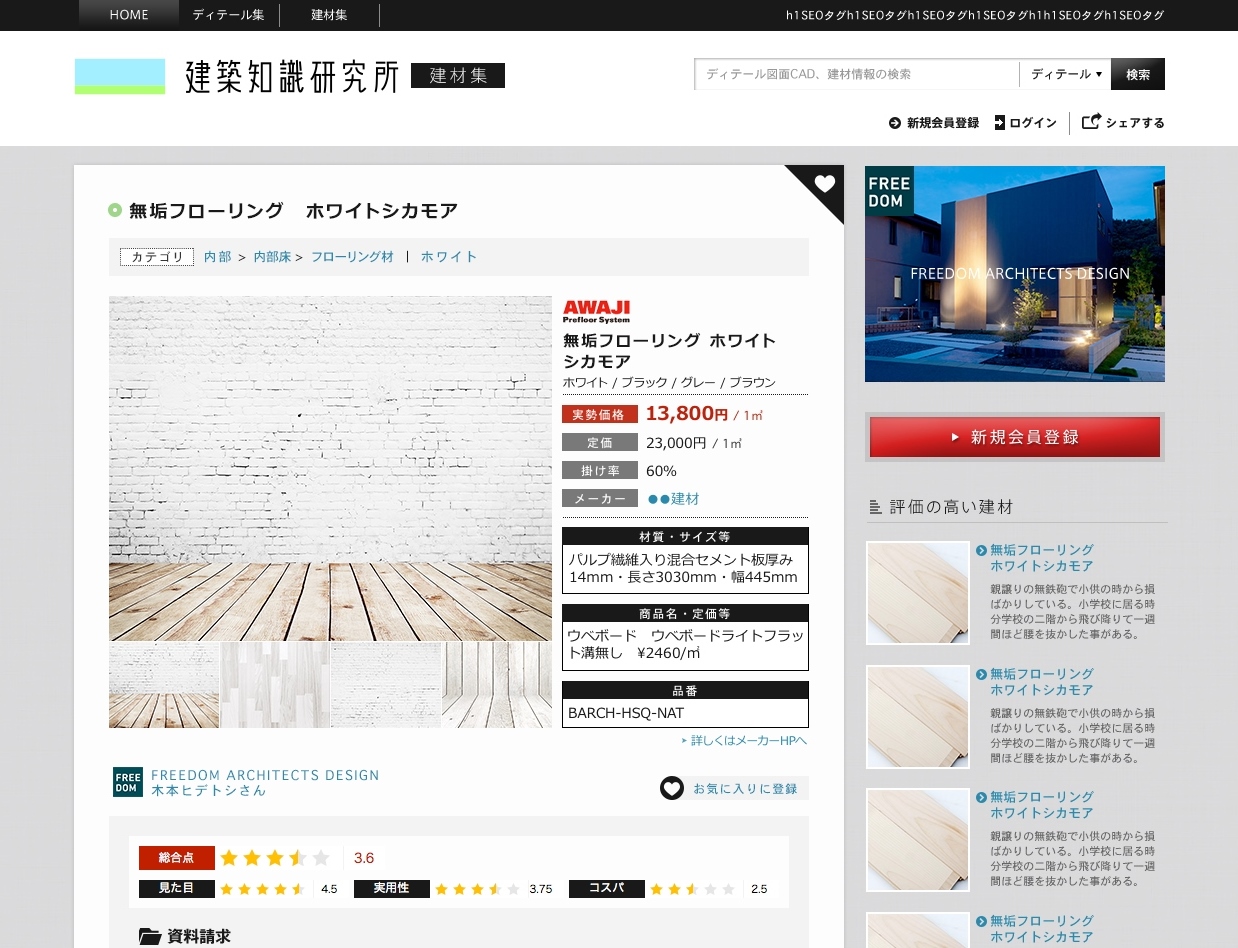Switch to the HOME tab
The image size is (1238, 948).
point(128,15)
